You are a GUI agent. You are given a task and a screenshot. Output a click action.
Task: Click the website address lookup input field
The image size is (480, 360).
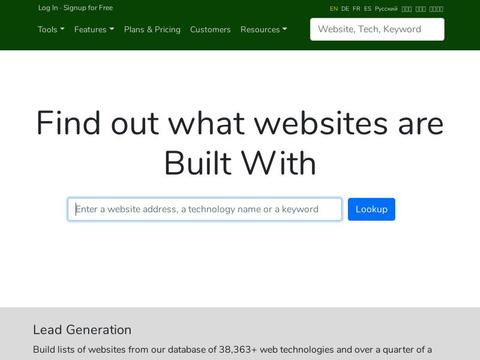pos(205,209)
